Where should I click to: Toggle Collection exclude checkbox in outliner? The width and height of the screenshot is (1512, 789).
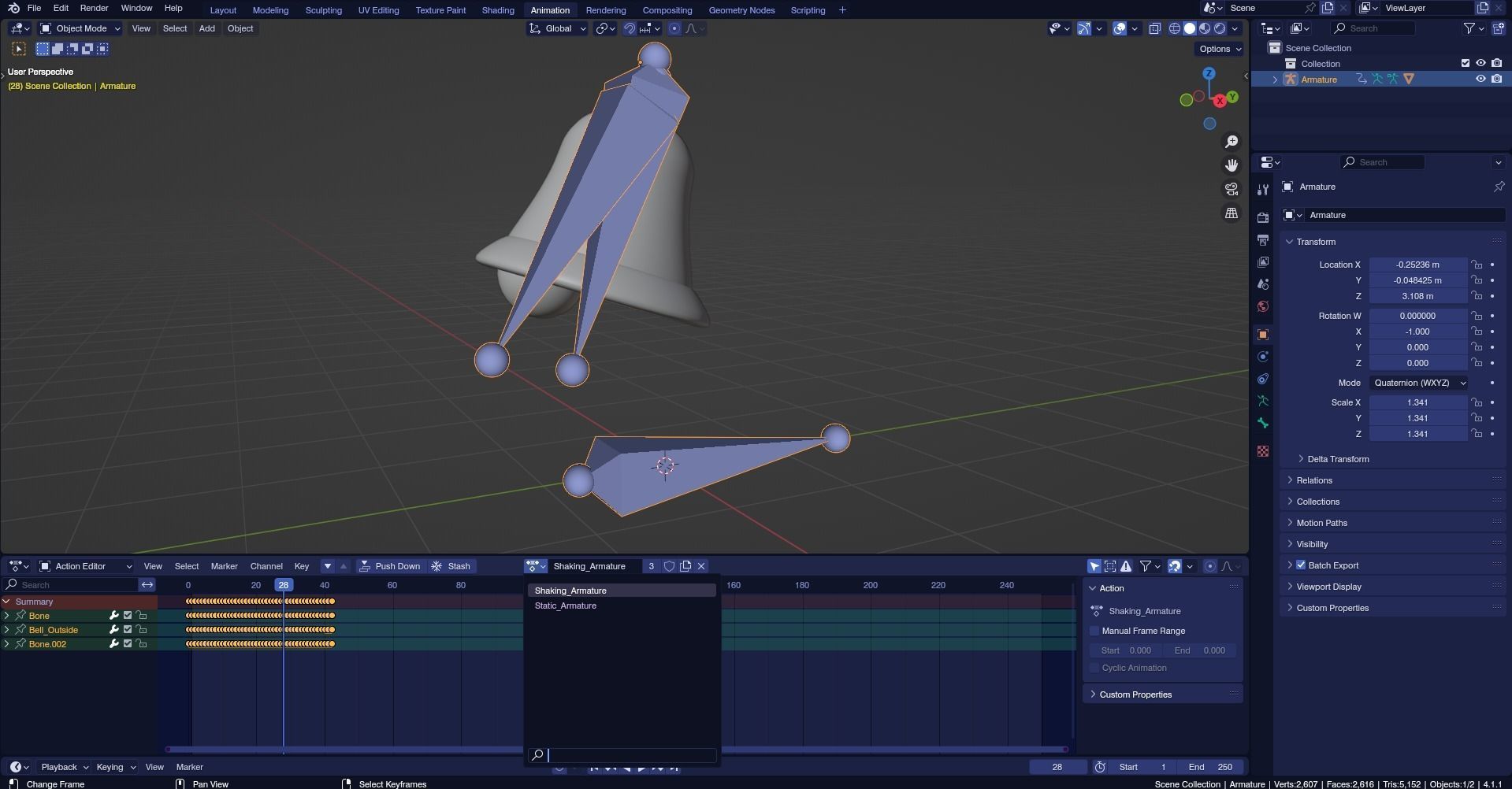[1466, 64]
